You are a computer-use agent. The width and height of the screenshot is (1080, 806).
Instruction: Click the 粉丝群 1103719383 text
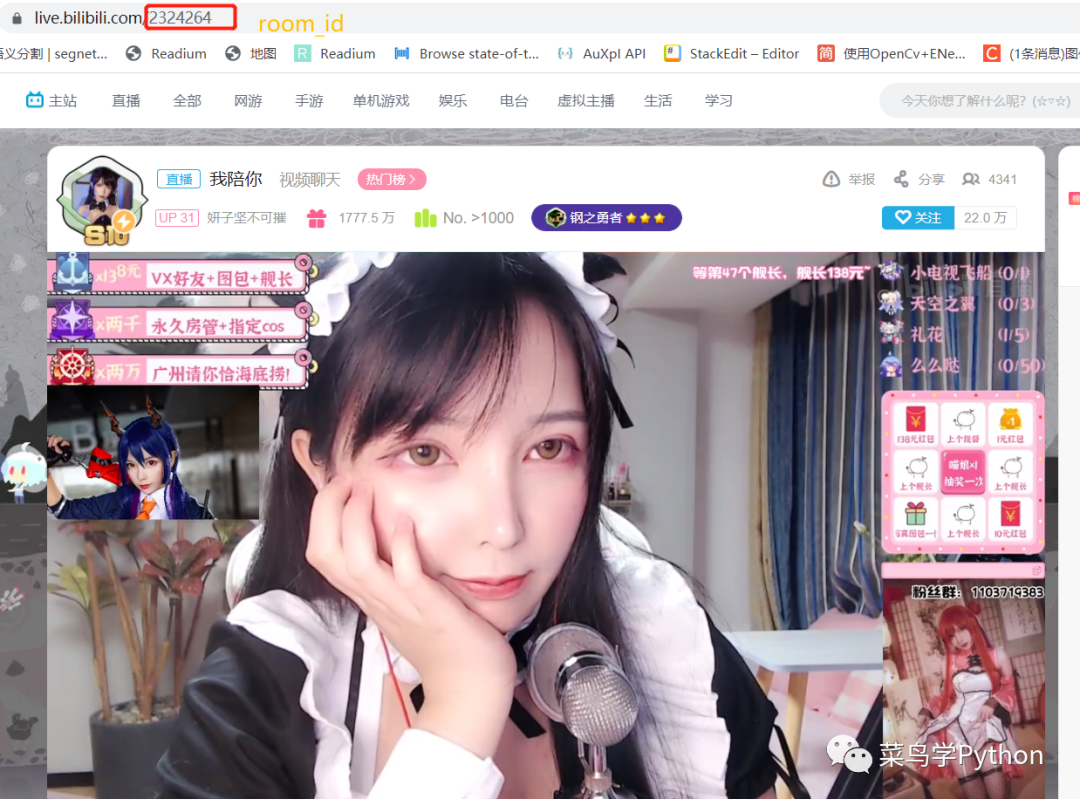(x=977, y=592)
